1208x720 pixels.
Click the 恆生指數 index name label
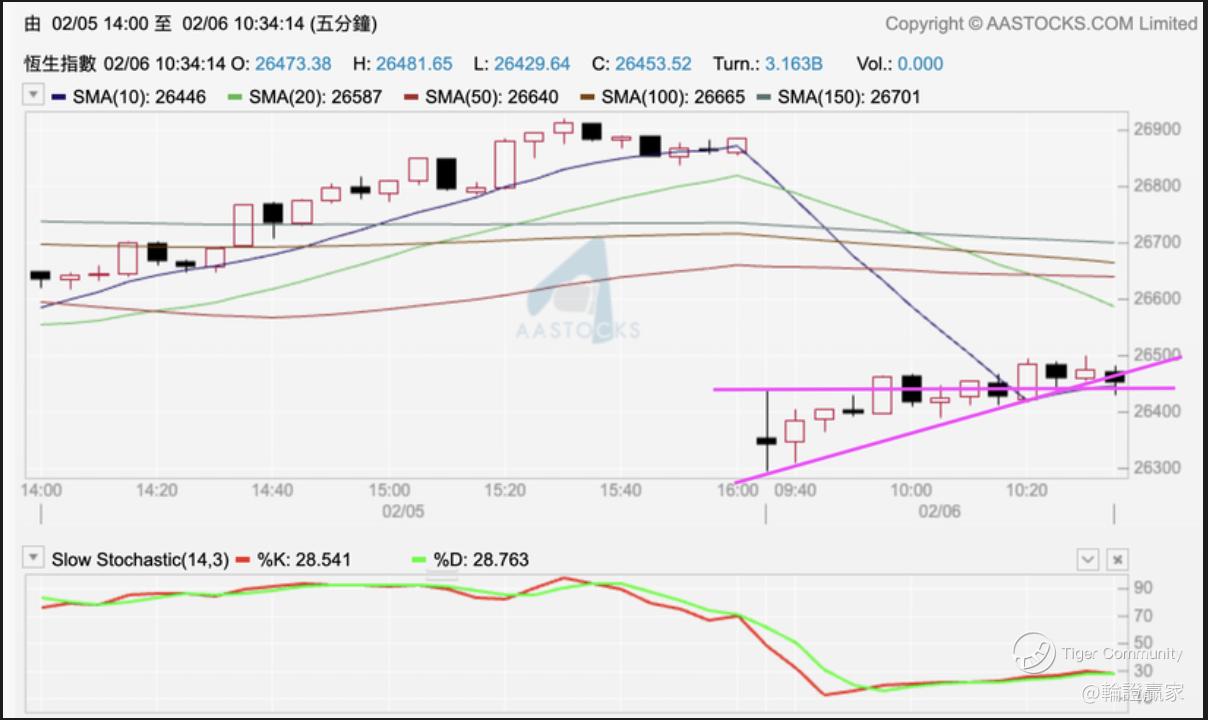pos(61,64)
